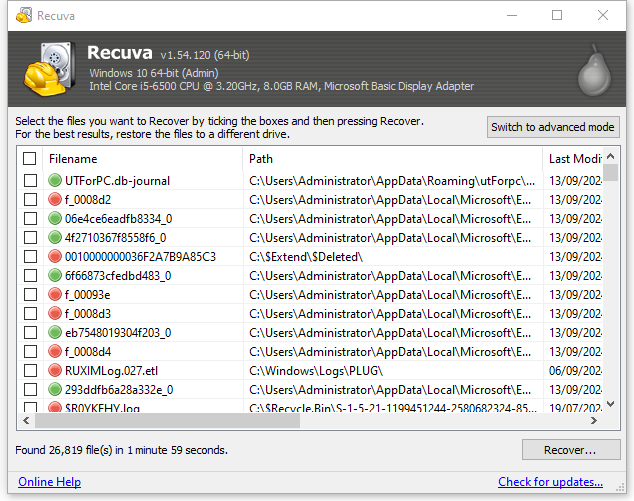Sort by Last Modified column header
Viewport: 634px width, 501px height.
573,159
